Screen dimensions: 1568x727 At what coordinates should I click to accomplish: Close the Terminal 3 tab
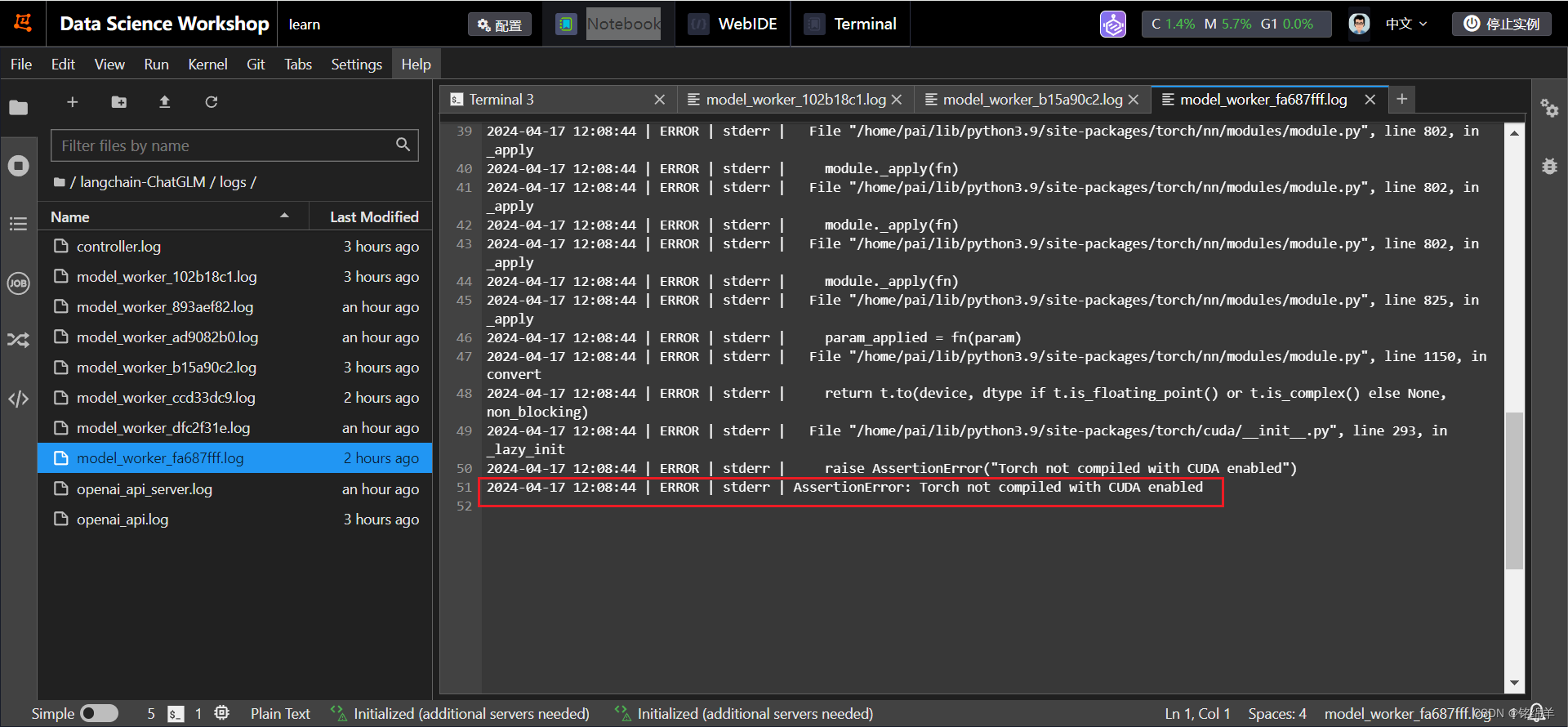(x=659, y=100)
